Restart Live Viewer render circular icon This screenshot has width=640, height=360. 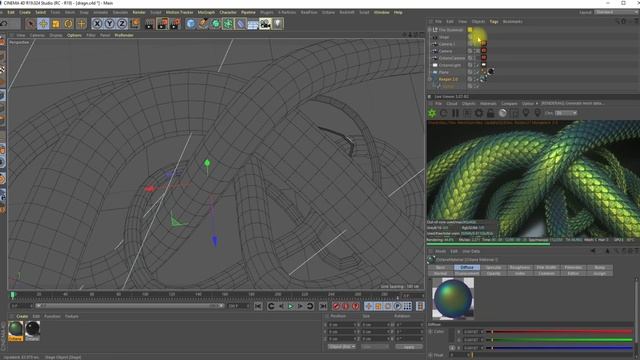pyautogui.click(x=444, y=113)
